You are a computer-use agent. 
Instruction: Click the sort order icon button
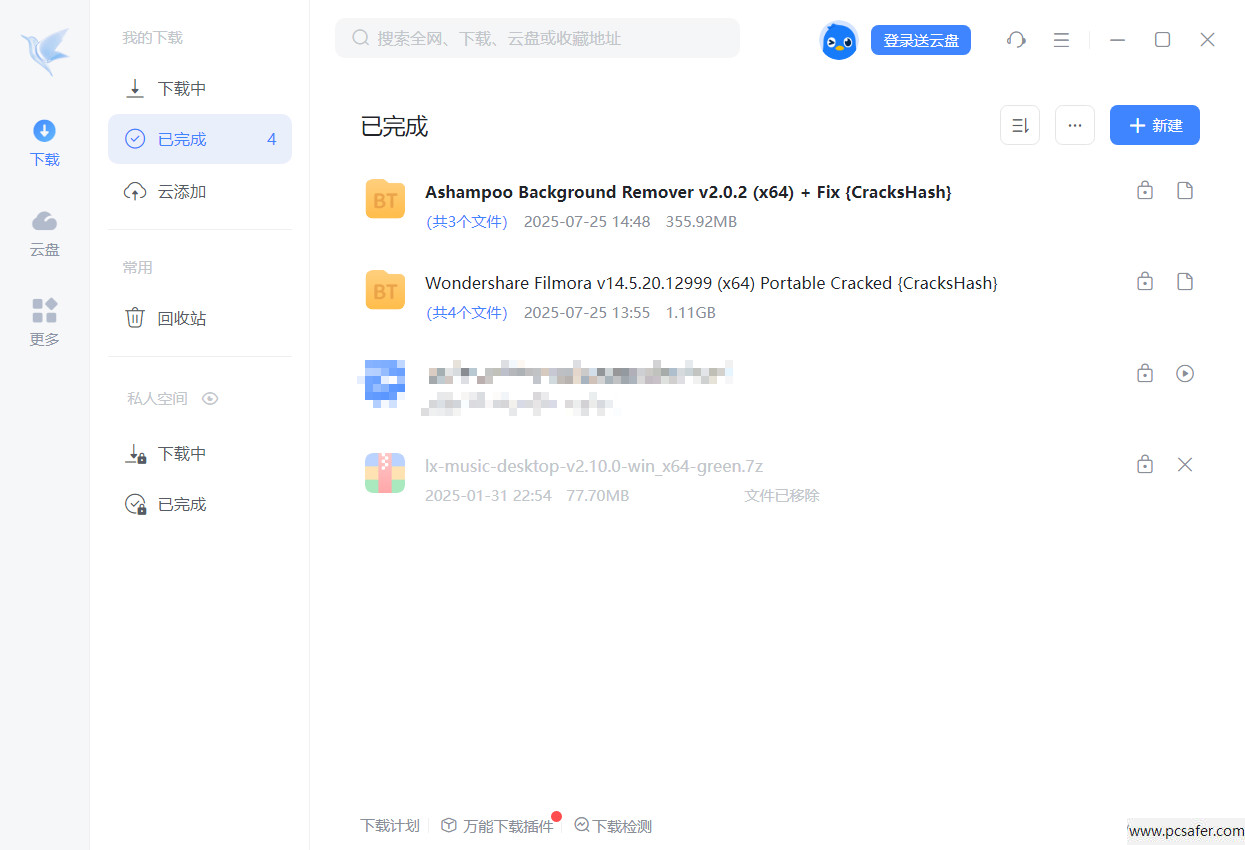pos(1019,125)
